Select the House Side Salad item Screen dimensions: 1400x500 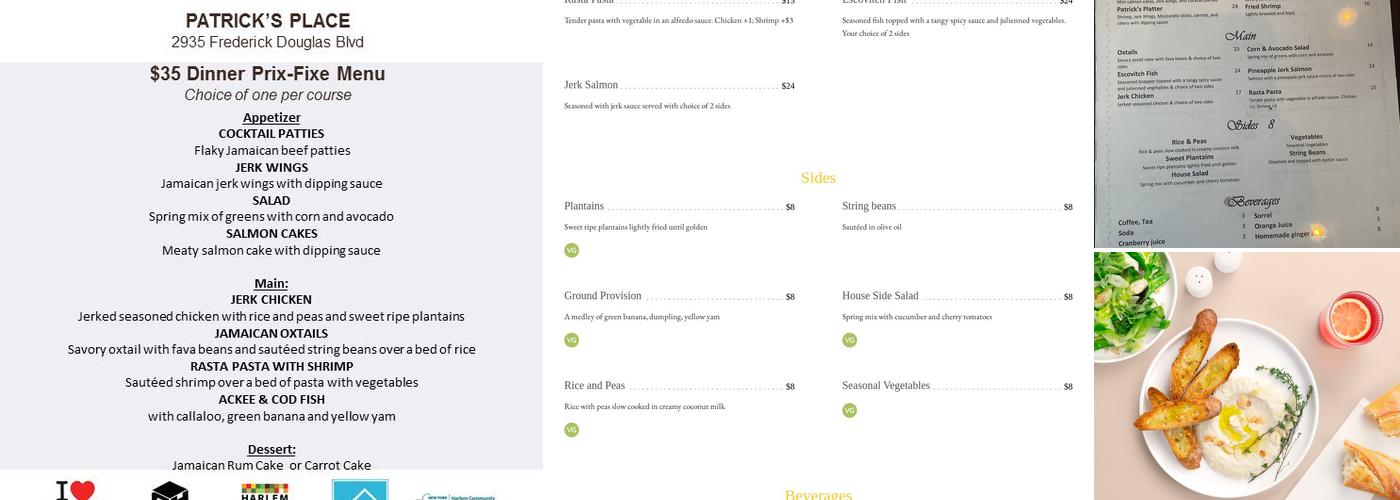(880, 296)
